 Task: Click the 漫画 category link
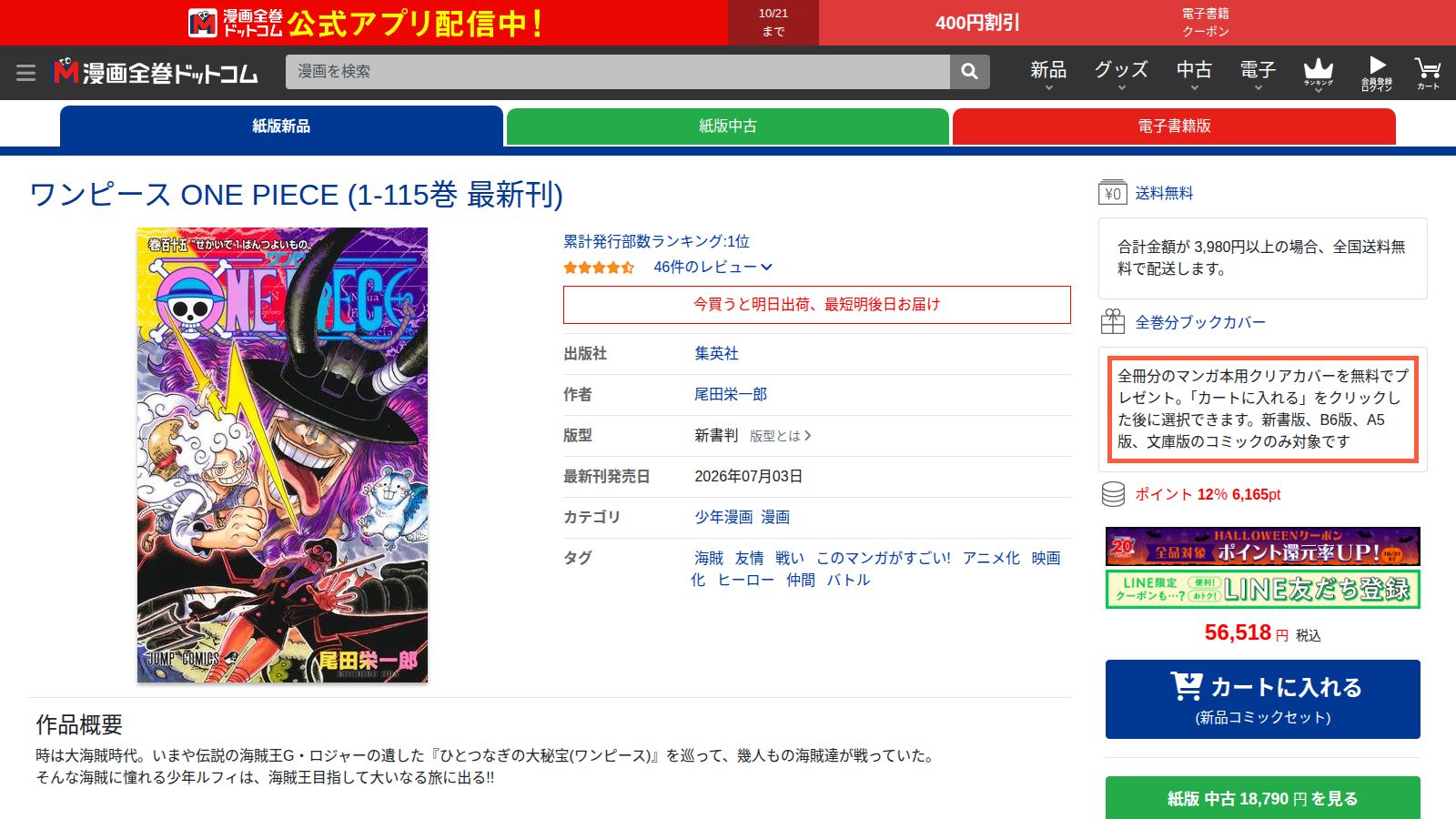tap(775, 517)
